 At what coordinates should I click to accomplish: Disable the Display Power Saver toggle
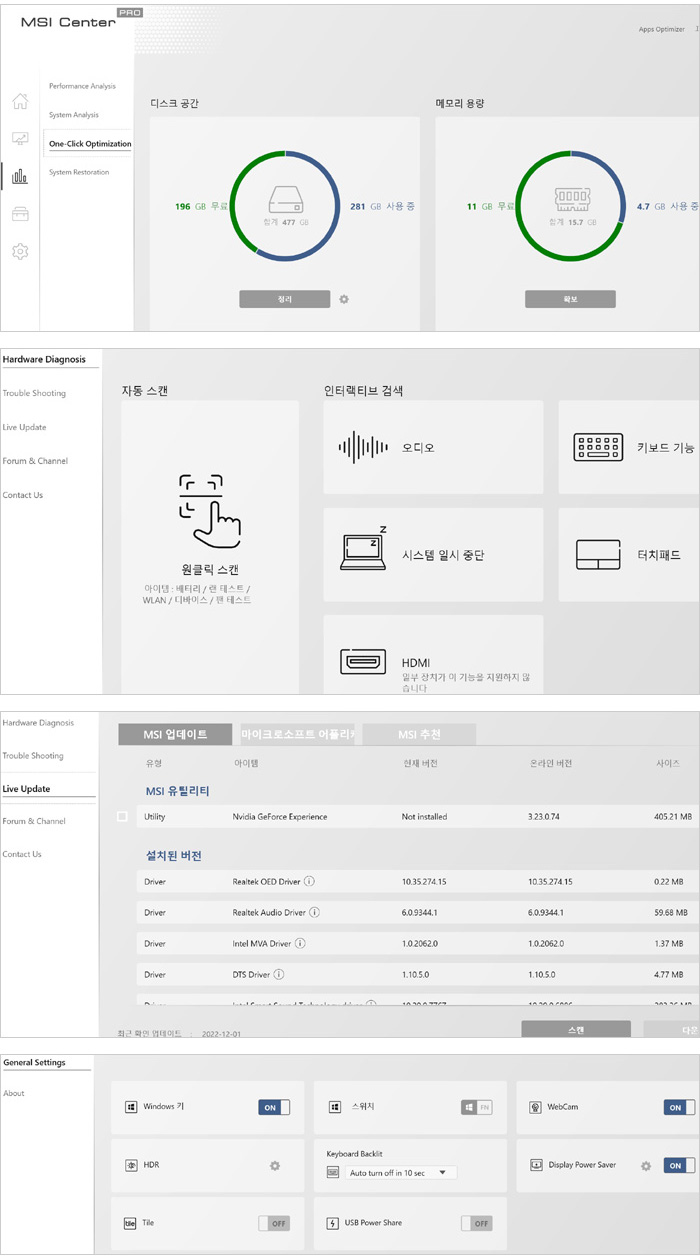click(x=679, y=1165)
